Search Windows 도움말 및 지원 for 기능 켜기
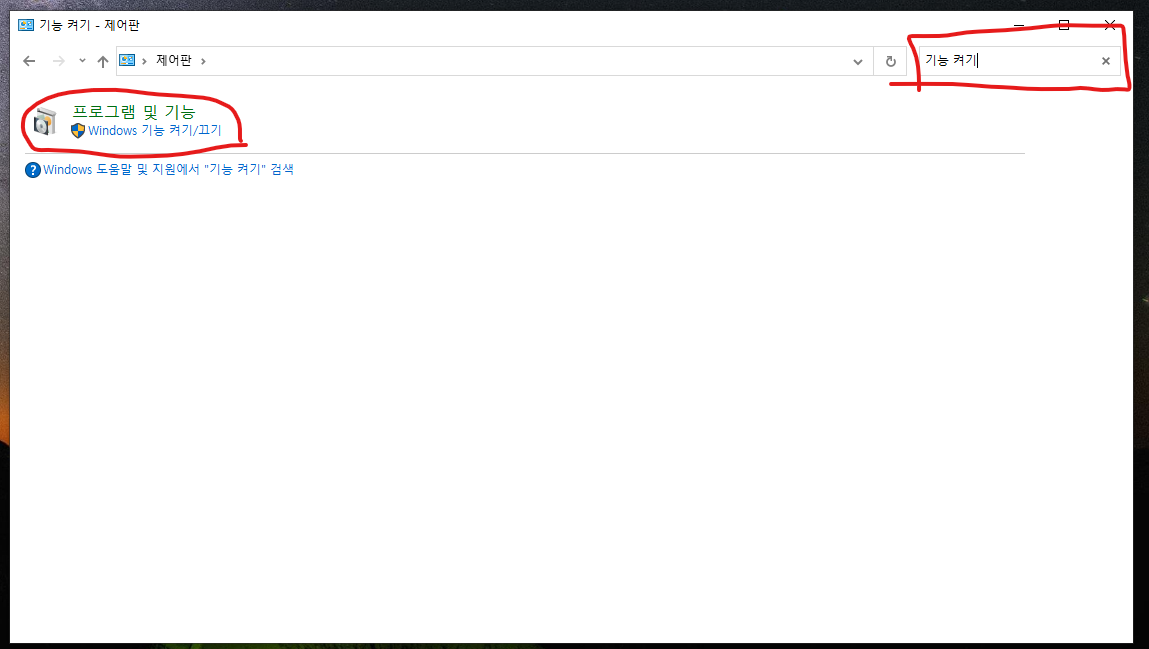1149x649 pixels. 168,169
